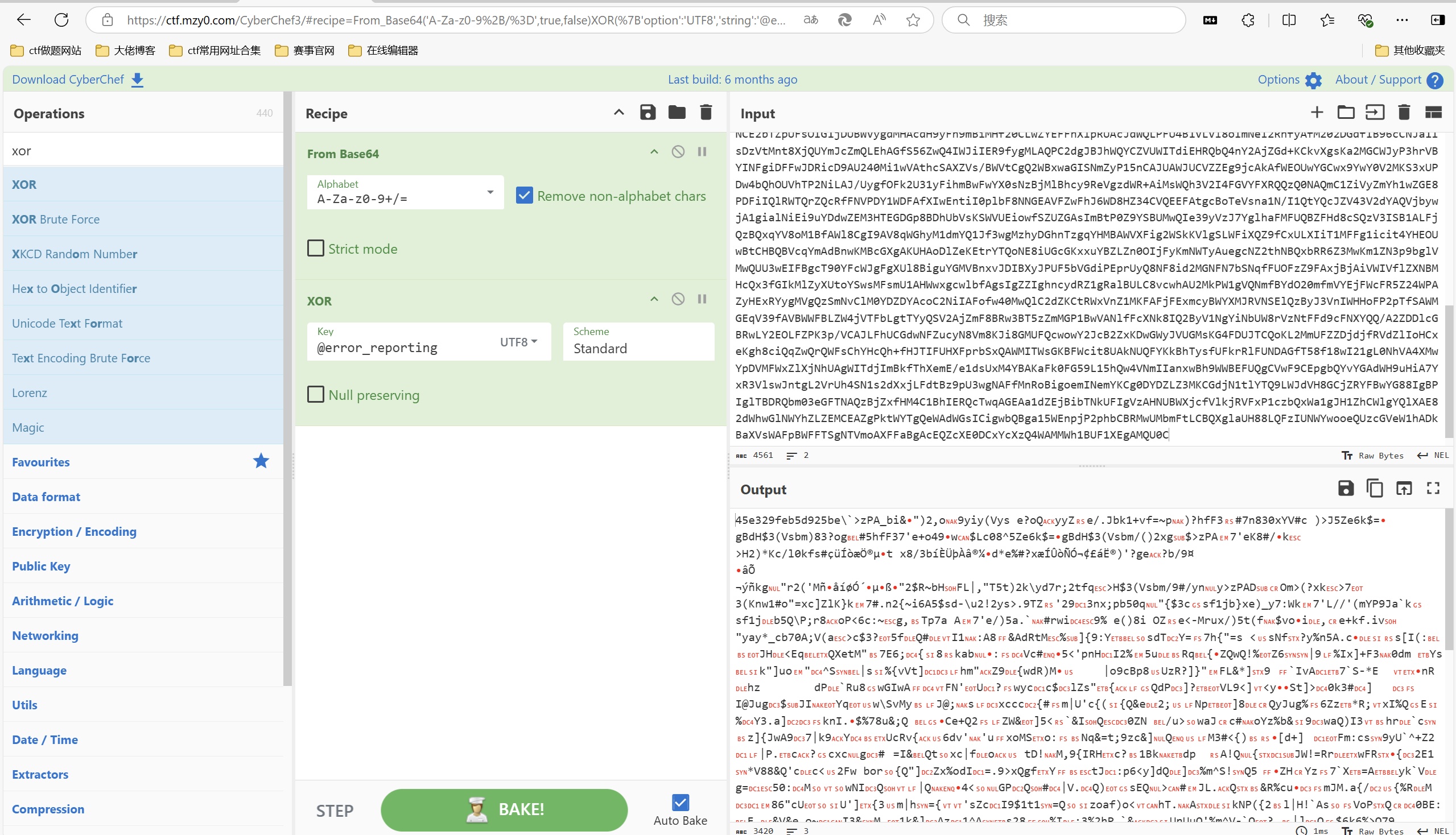
Task: Enable Strict mode checkbox
Action: (316, 249)
